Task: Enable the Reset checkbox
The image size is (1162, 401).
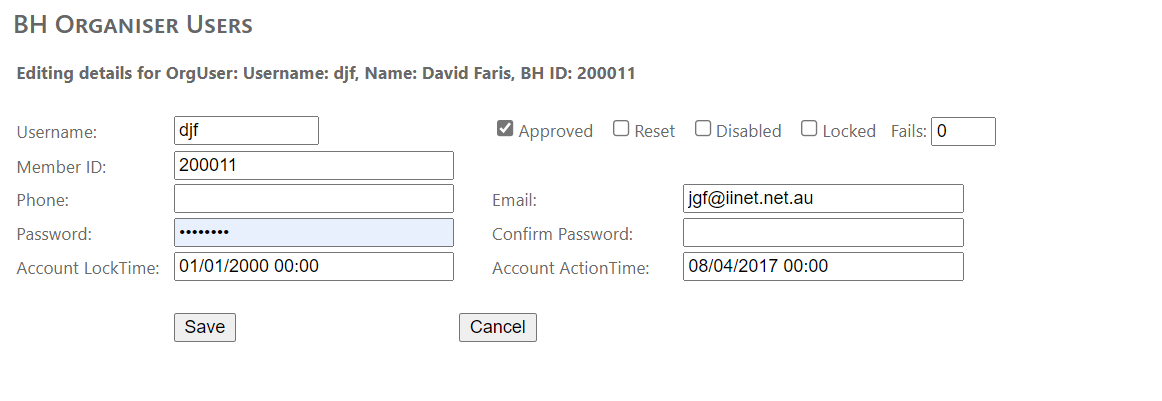Action: coord(621,129)
